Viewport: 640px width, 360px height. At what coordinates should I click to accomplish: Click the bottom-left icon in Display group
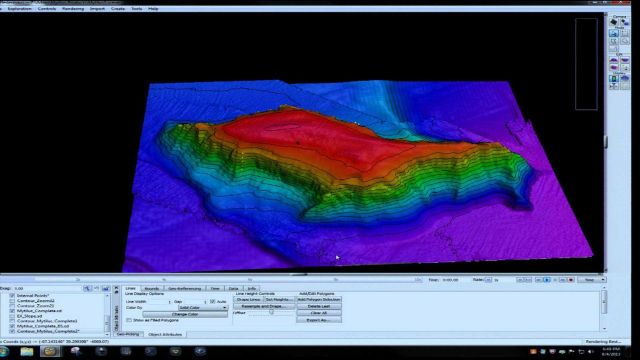(613, 86)
